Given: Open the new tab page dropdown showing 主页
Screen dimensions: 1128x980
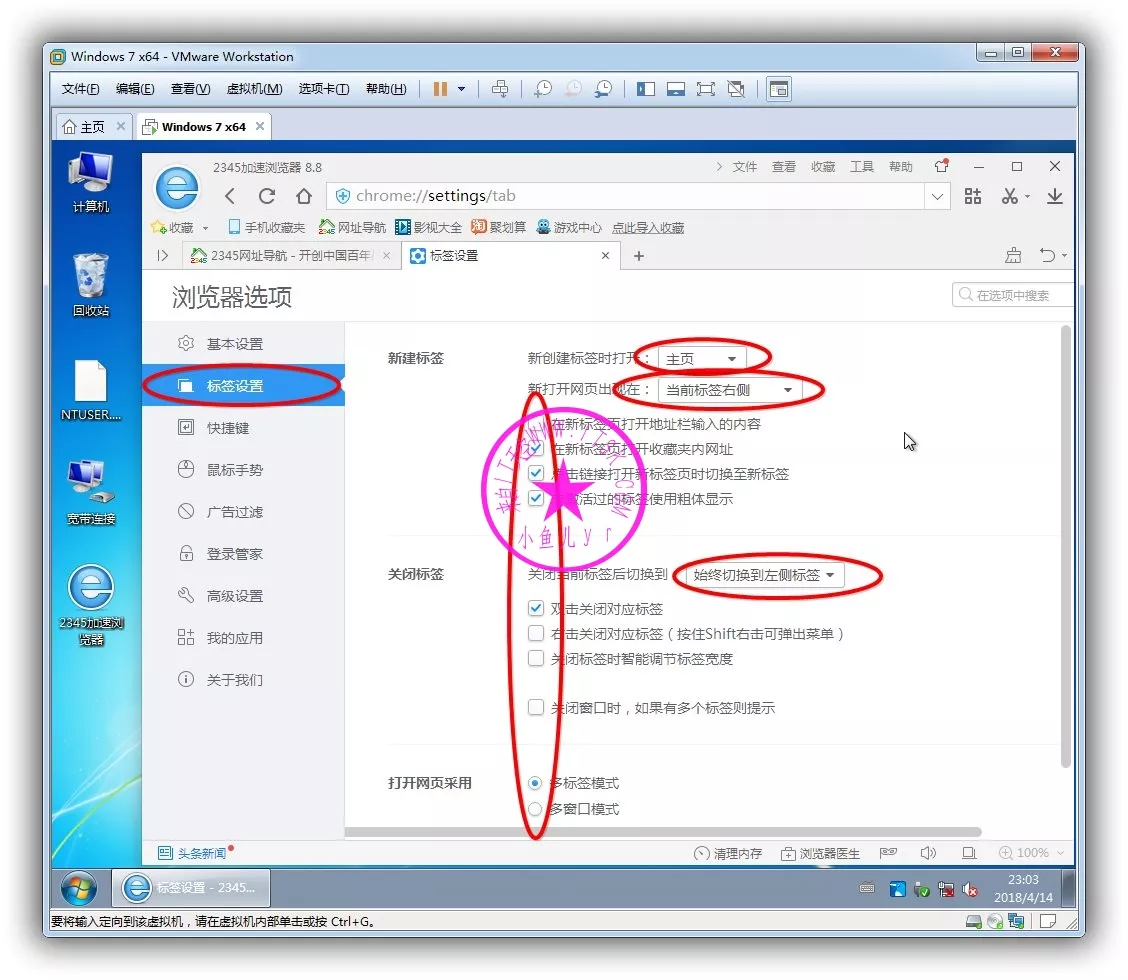Looking at the screenshot, I should 701,359.
